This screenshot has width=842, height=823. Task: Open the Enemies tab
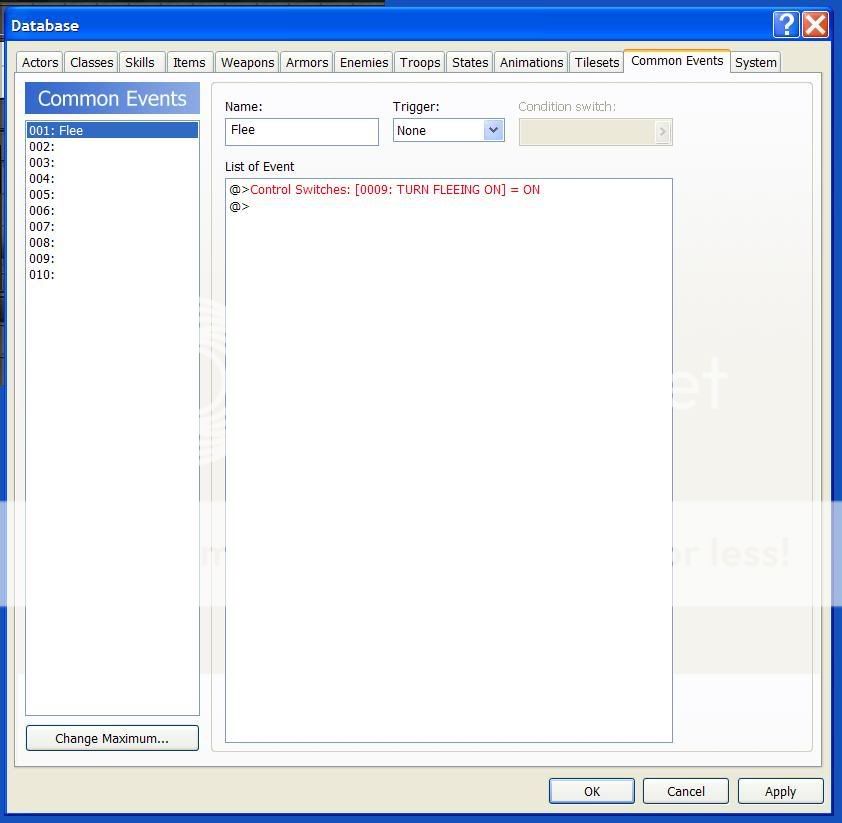[364, 62]
